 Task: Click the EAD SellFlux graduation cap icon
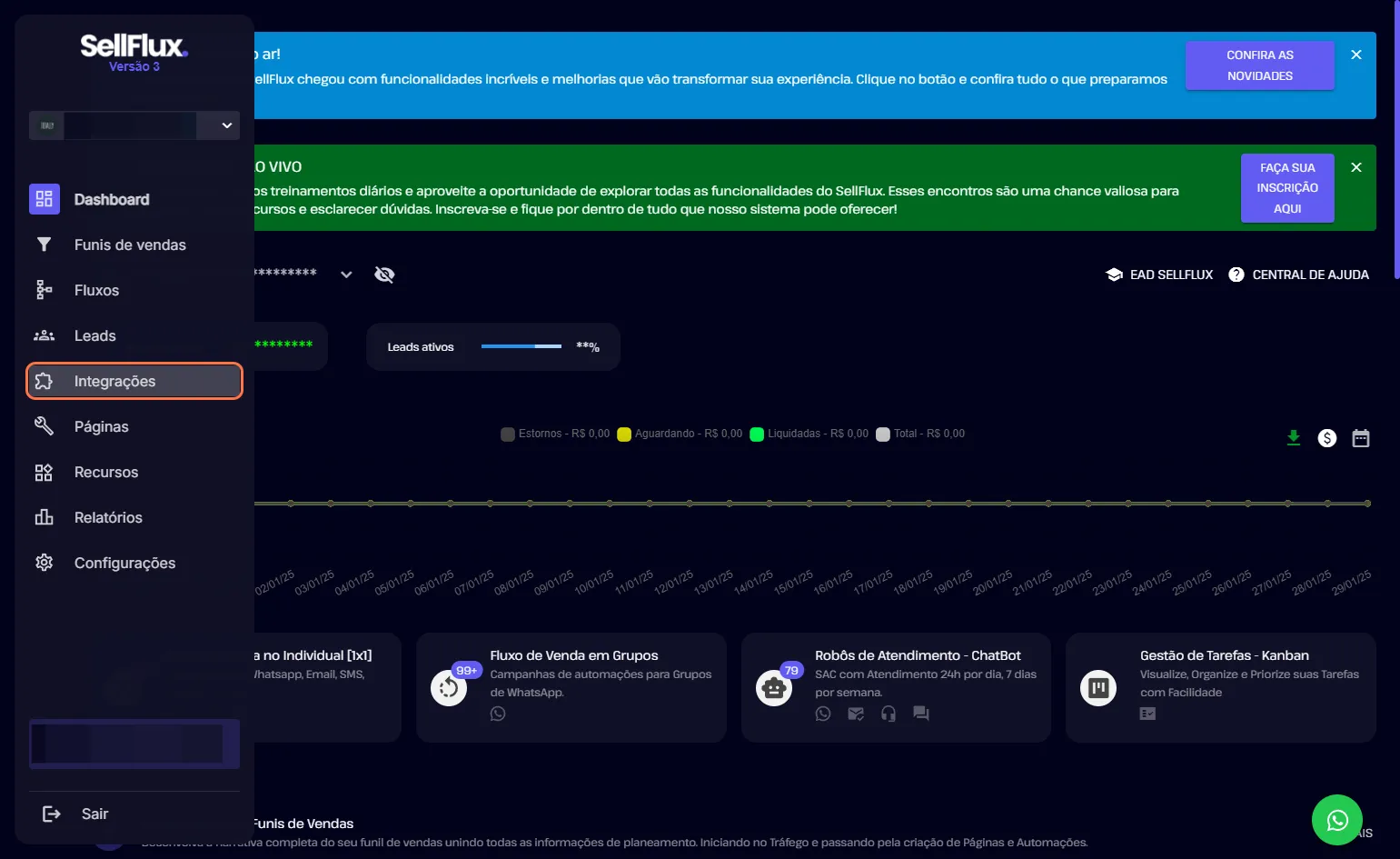(x=1115, y=275)
